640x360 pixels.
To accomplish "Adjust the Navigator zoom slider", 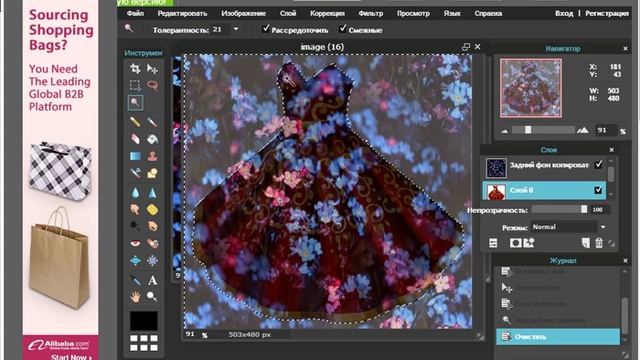I will click(x=528, y=130).
